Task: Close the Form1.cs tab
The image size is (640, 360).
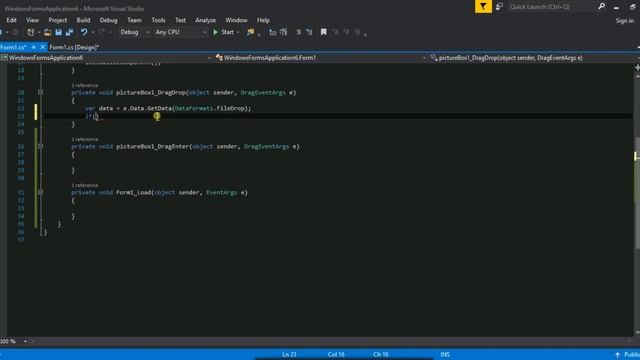Action: 42,47
